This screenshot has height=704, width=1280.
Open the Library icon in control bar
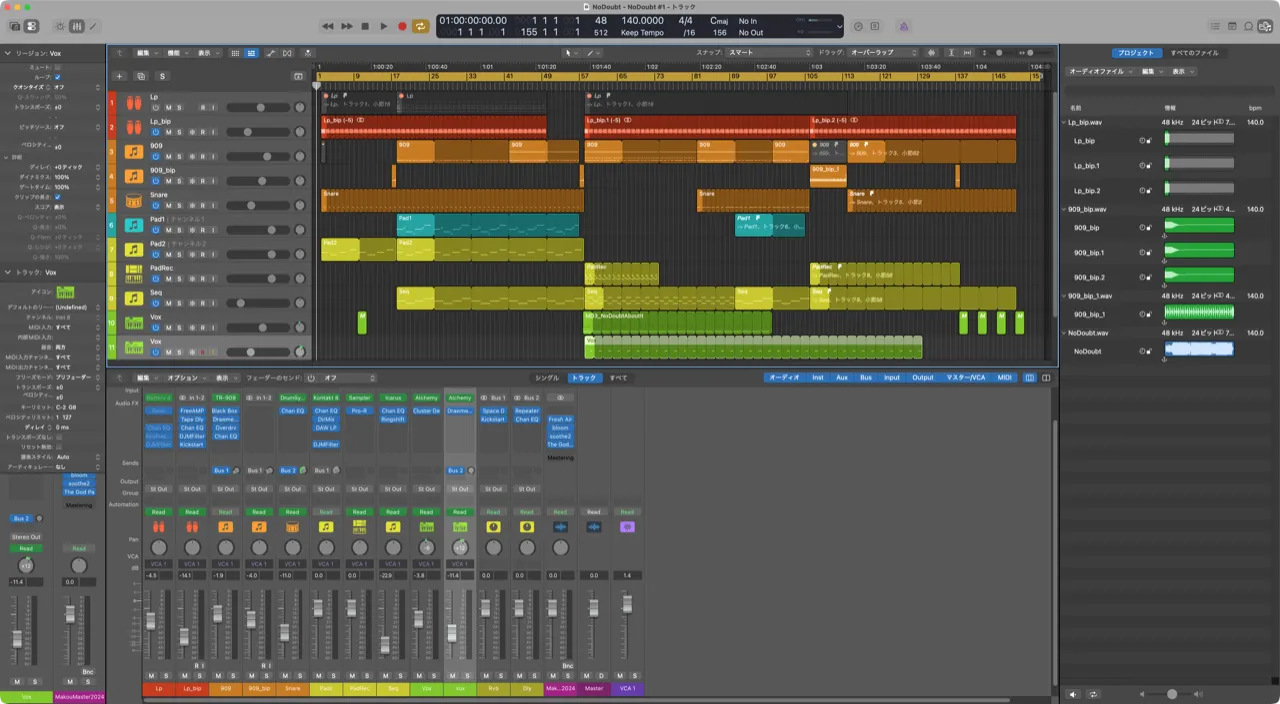(x=14, y=26)
